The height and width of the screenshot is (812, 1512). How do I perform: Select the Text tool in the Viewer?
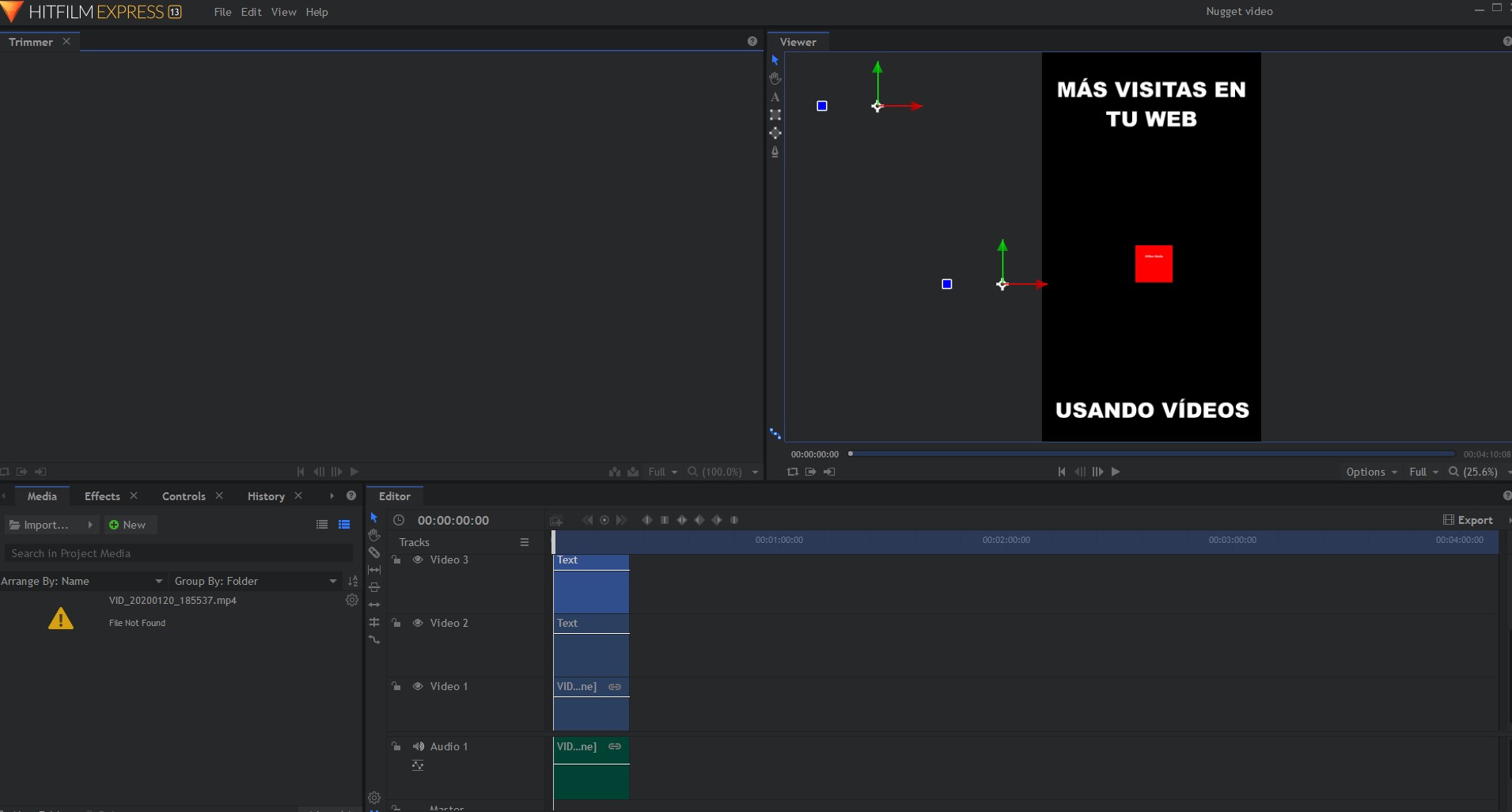point(775,97)
